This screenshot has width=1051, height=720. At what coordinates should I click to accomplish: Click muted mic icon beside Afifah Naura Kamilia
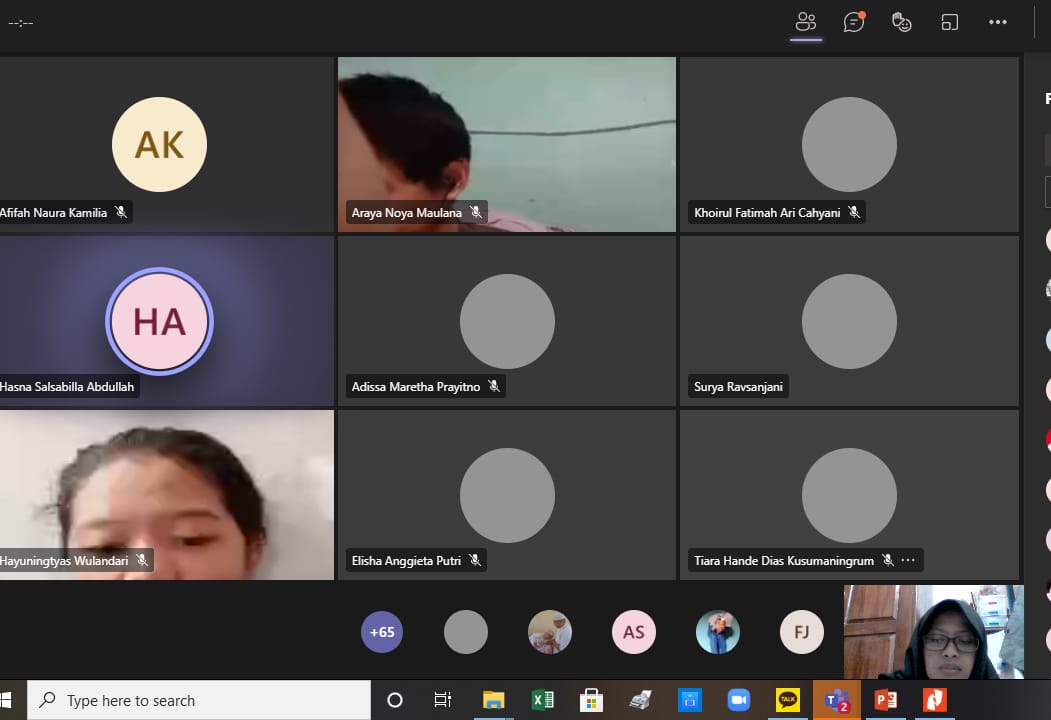click(x=121, y=212)
